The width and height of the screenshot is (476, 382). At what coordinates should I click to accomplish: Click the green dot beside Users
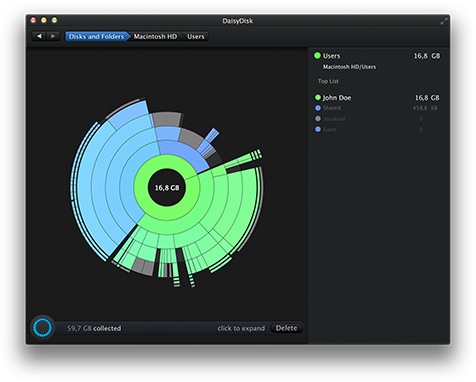[317, 56]
